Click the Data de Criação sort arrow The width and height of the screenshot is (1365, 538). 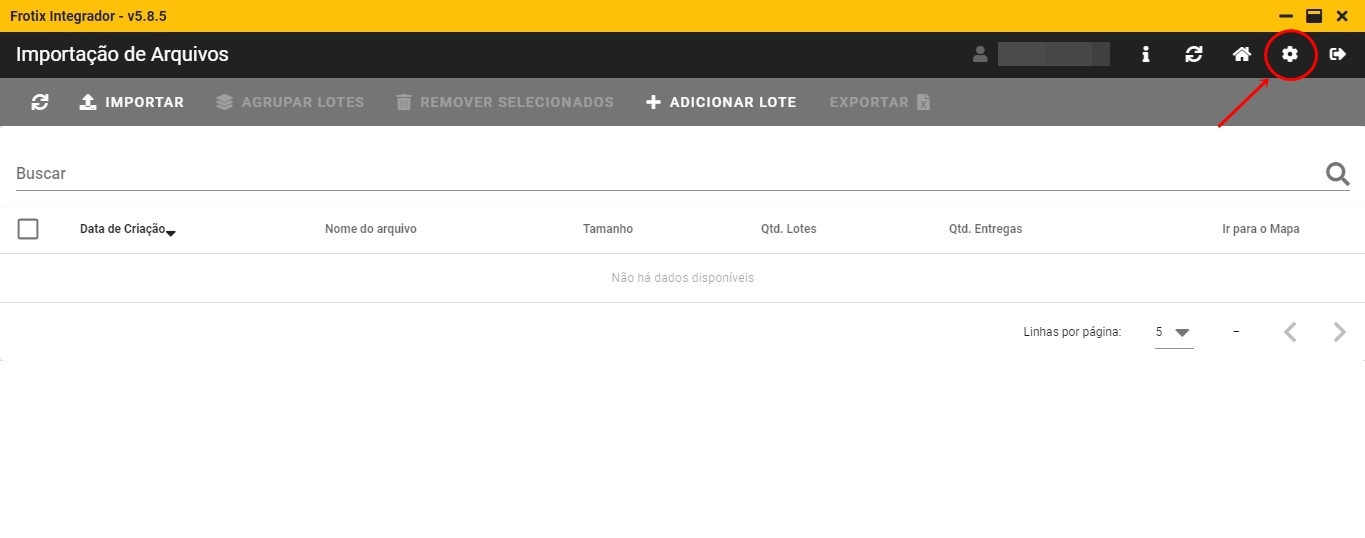[x=171, y=232]
